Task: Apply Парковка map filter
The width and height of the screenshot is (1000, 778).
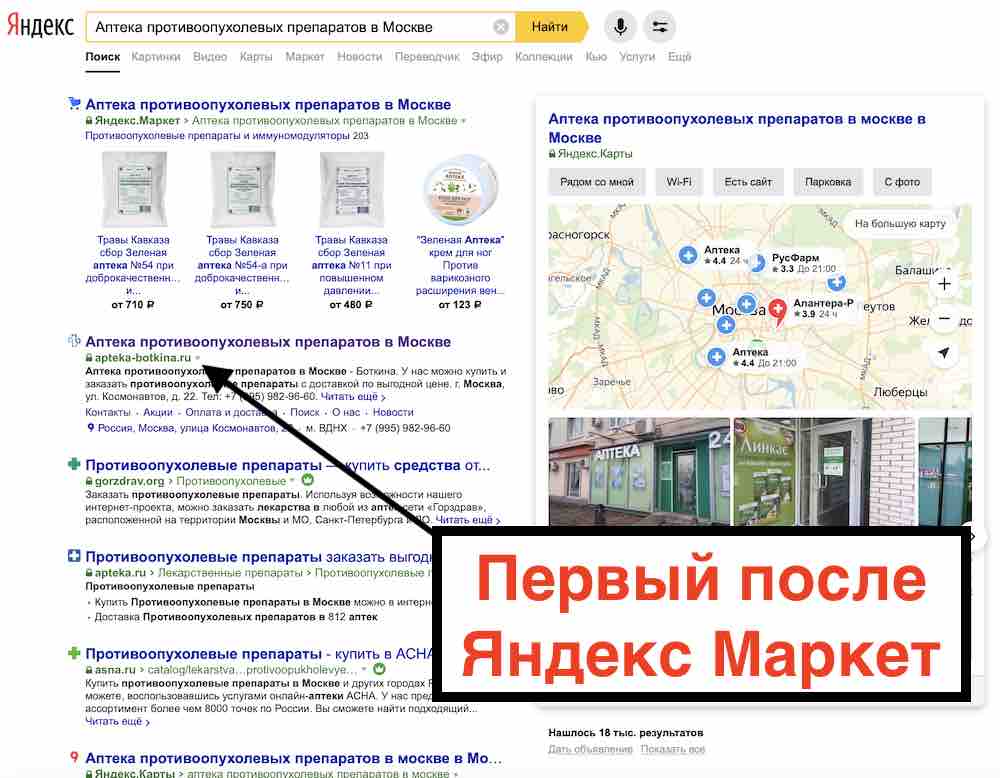Action: click(x=828, y=182)
